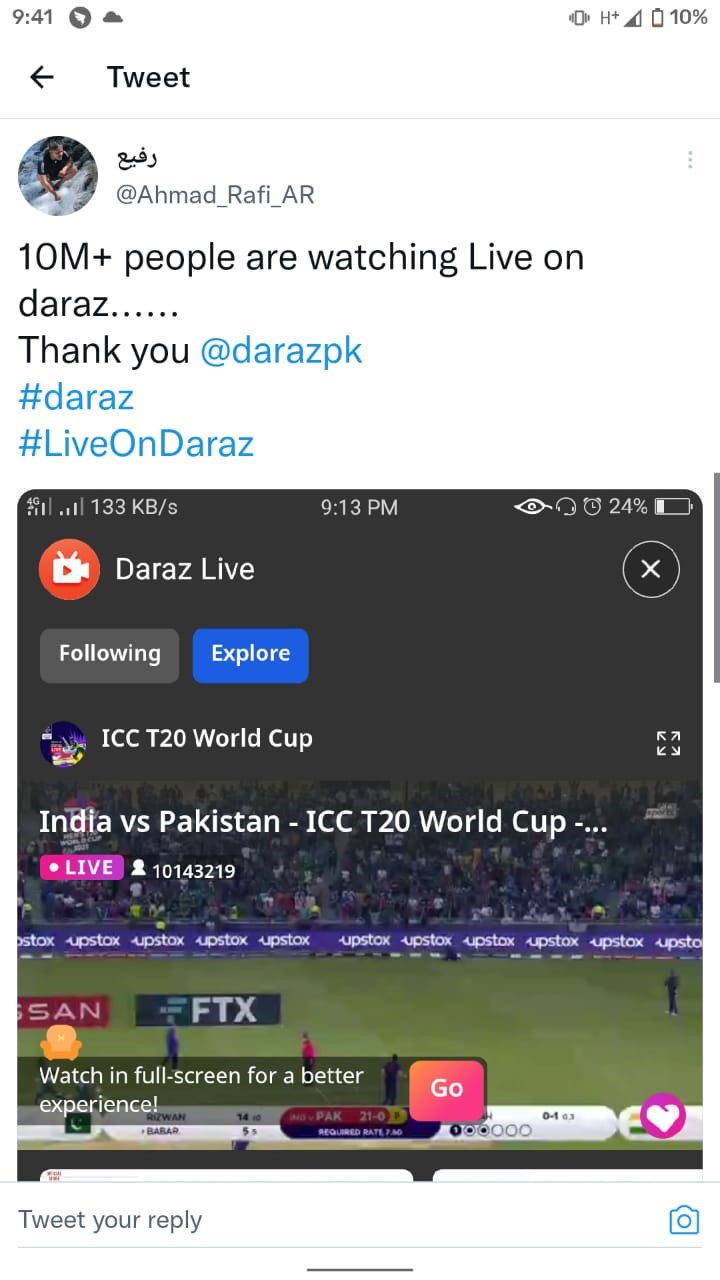Image resolution: width=720 pixels, height=1280 pixels.
Task: Switch to the Explore tab
Action: pos(250,655)
